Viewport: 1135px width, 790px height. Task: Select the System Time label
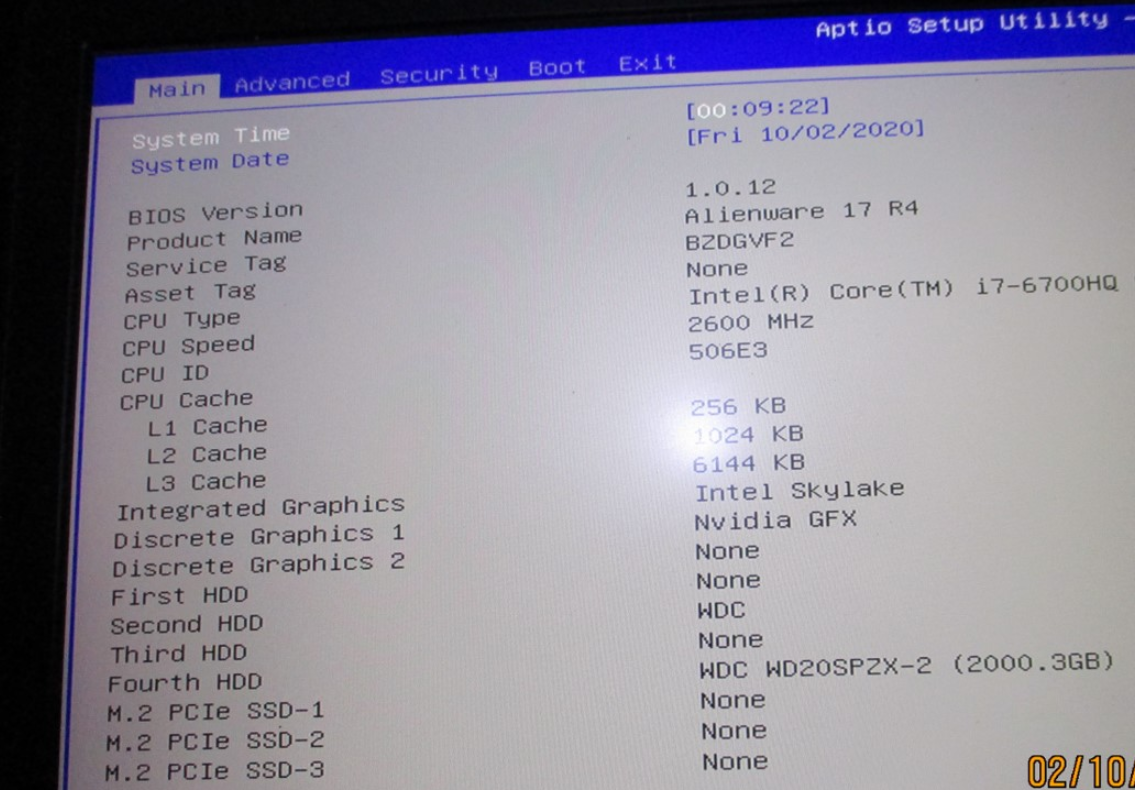[211, 136]
